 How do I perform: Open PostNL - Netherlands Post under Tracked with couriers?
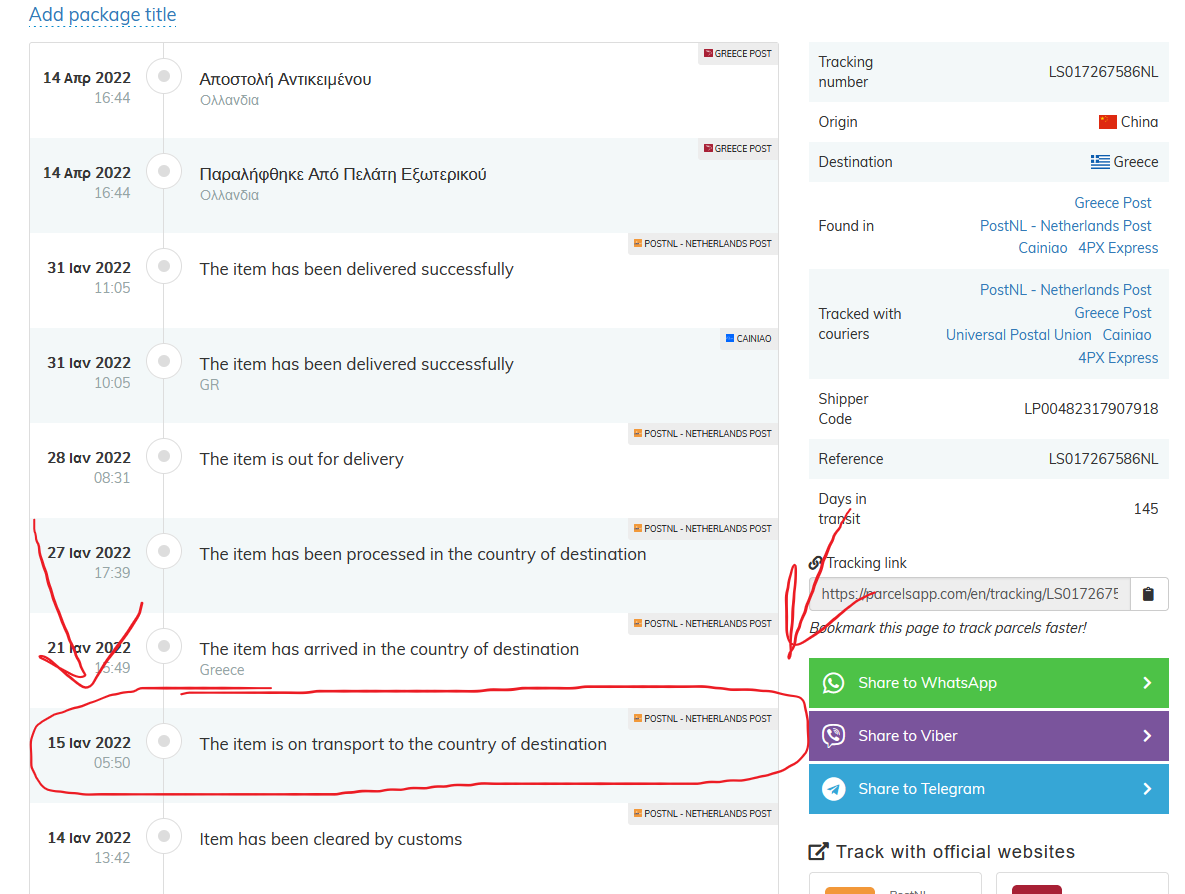coord(1066,290)
